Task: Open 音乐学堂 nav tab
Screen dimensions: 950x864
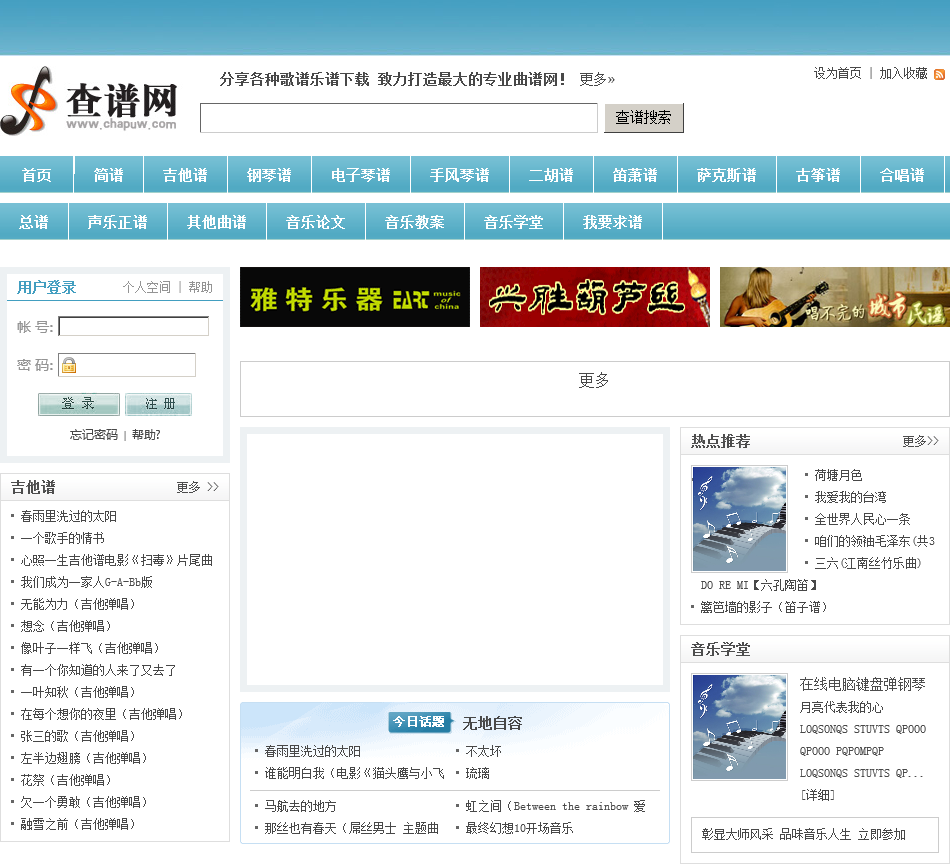Action: pos(514,222)
